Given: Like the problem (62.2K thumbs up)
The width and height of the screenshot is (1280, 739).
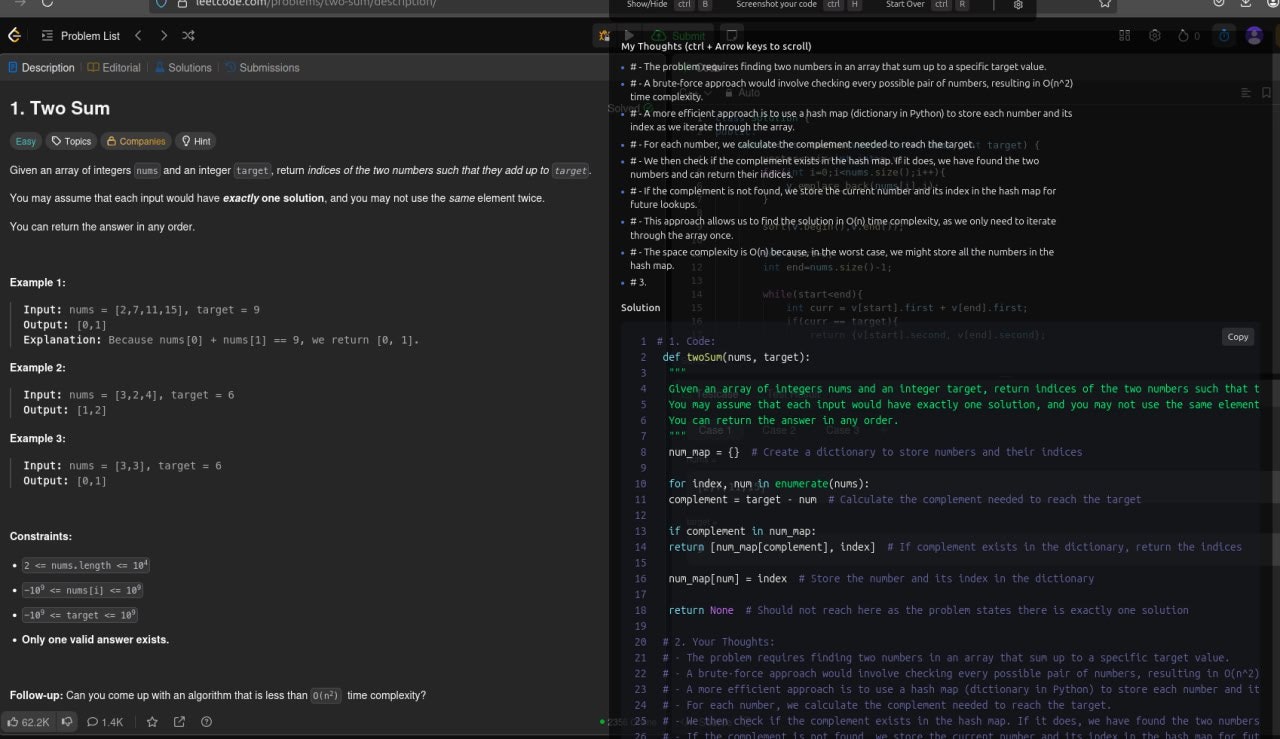Looking at the screenshot, I should [28, 722].
